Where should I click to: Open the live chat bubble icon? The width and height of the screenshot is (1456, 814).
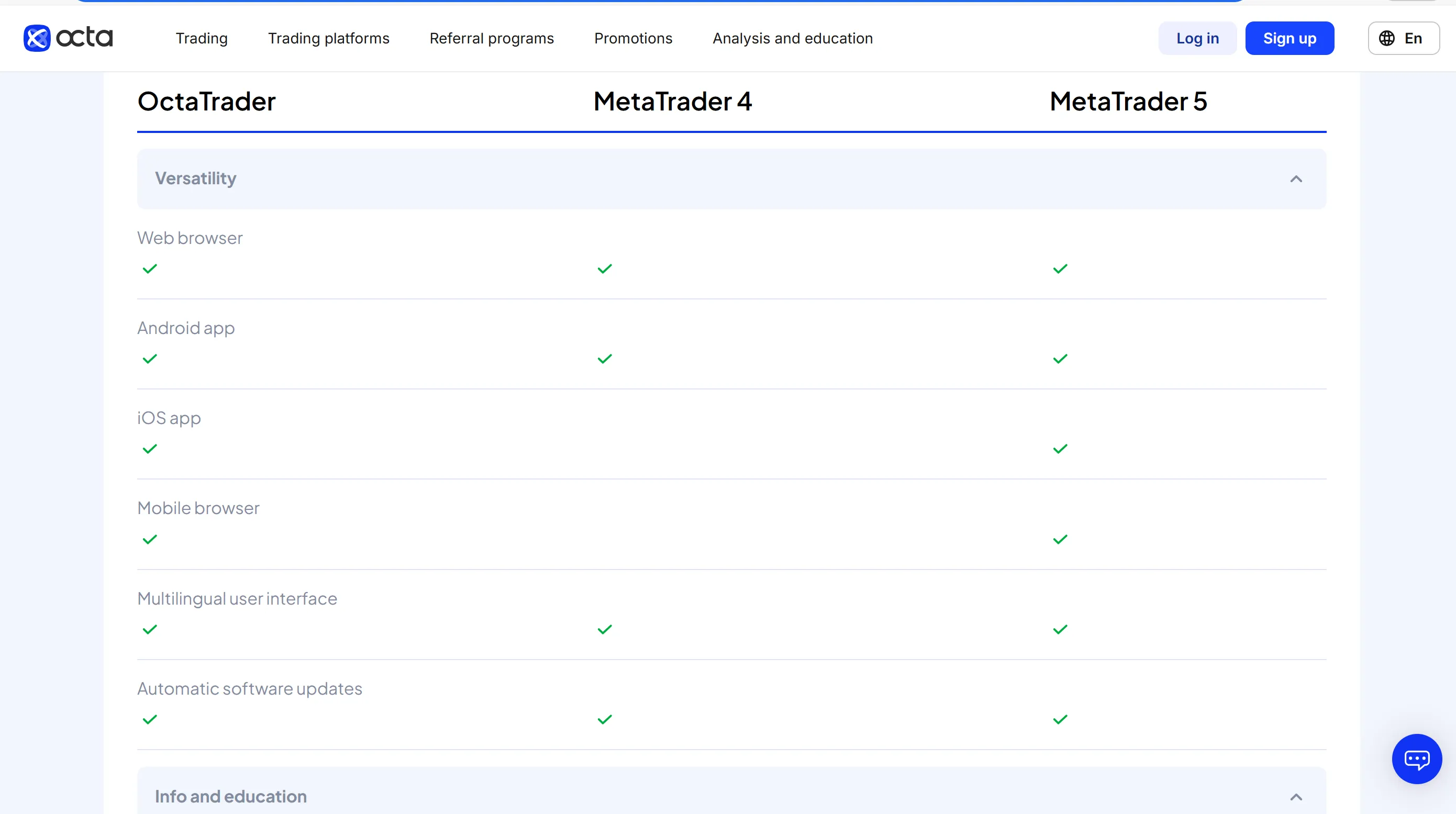(1416, 759)
